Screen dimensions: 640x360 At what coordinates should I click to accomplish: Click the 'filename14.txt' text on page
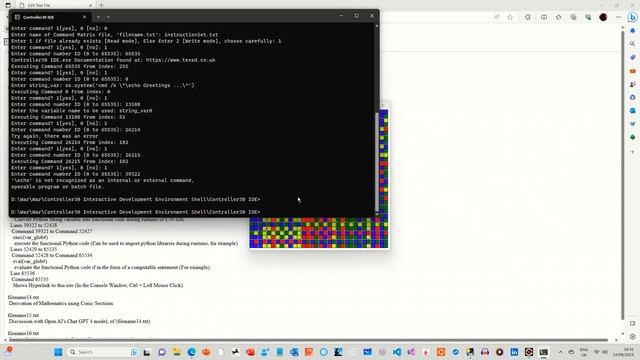pyautogui.click(x=23, y=297)
